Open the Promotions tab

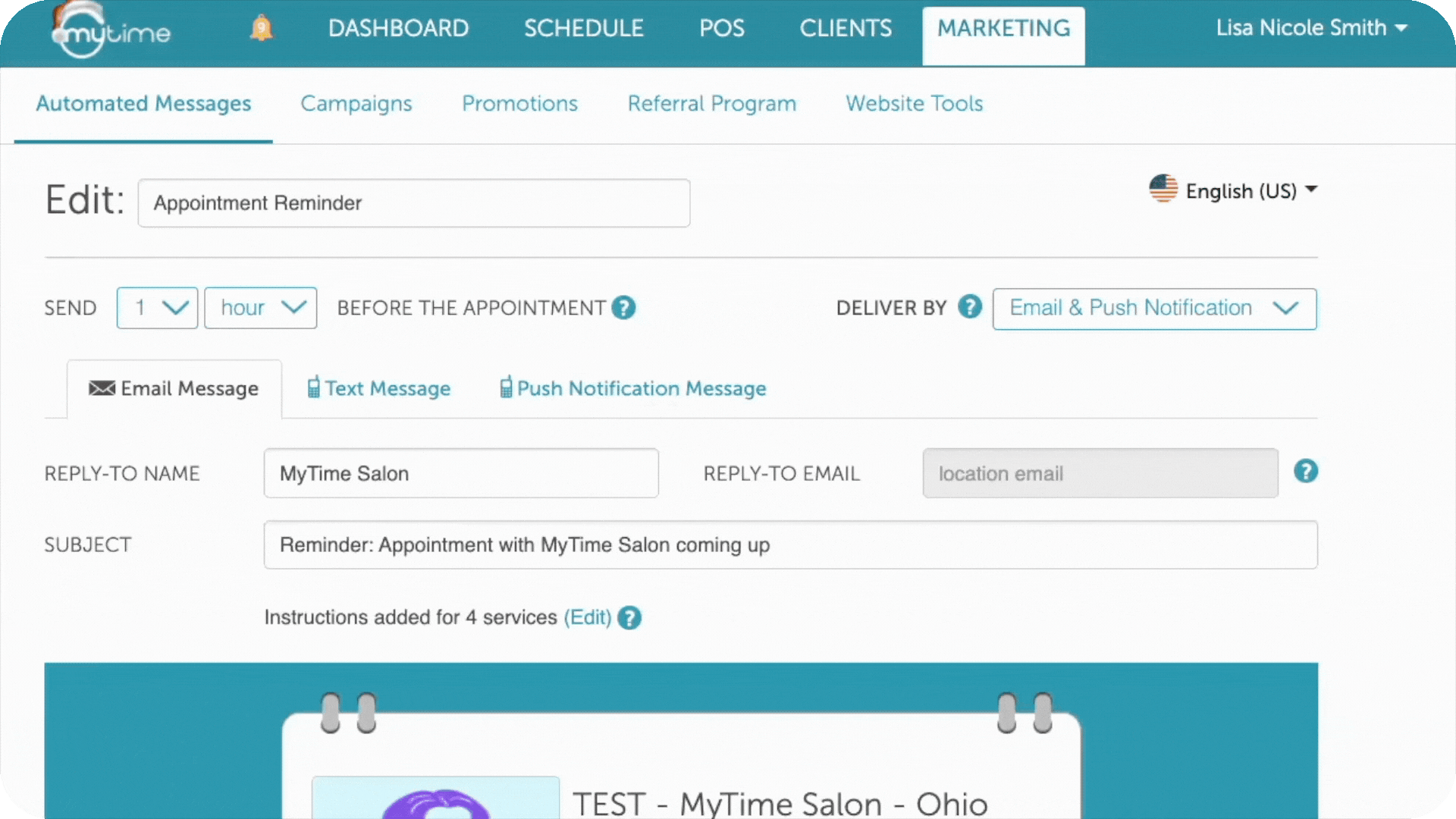[x=520, y=104]
